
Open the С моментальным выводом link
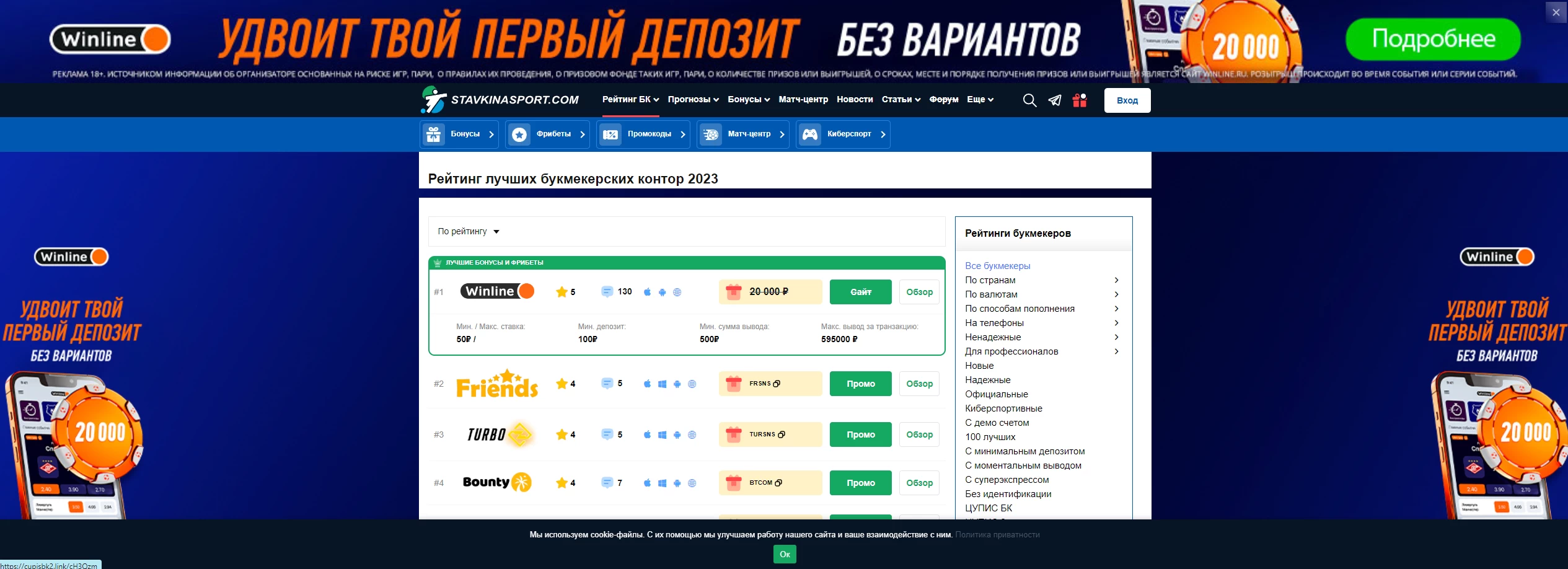click(1023, 465)
